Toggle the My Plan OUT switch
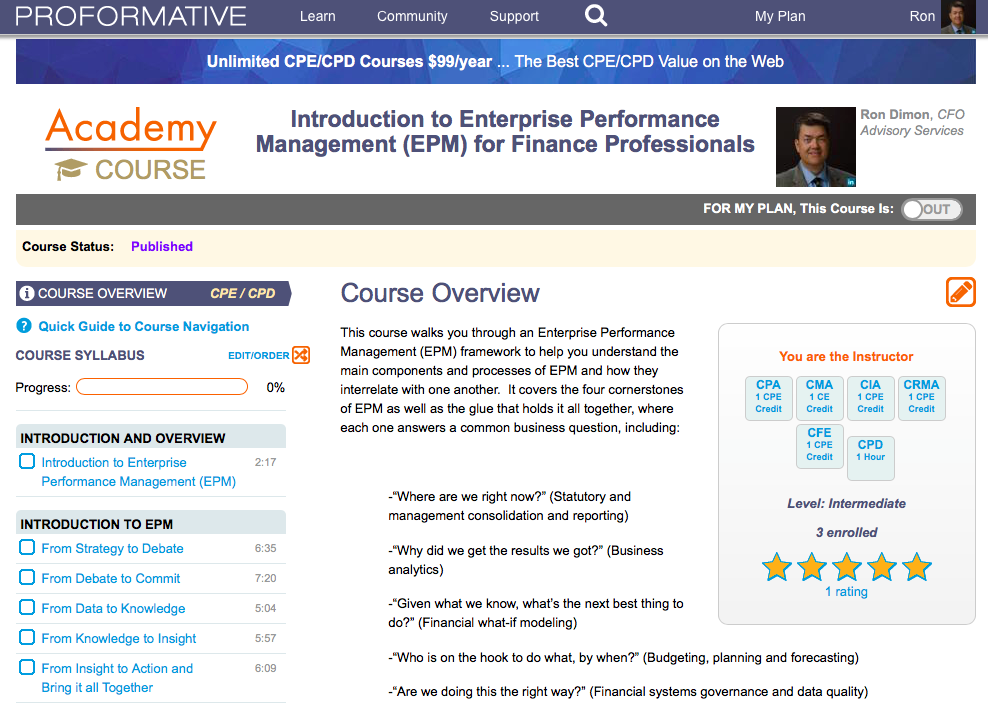The image size is (988, 707). (x=932, y=209)
